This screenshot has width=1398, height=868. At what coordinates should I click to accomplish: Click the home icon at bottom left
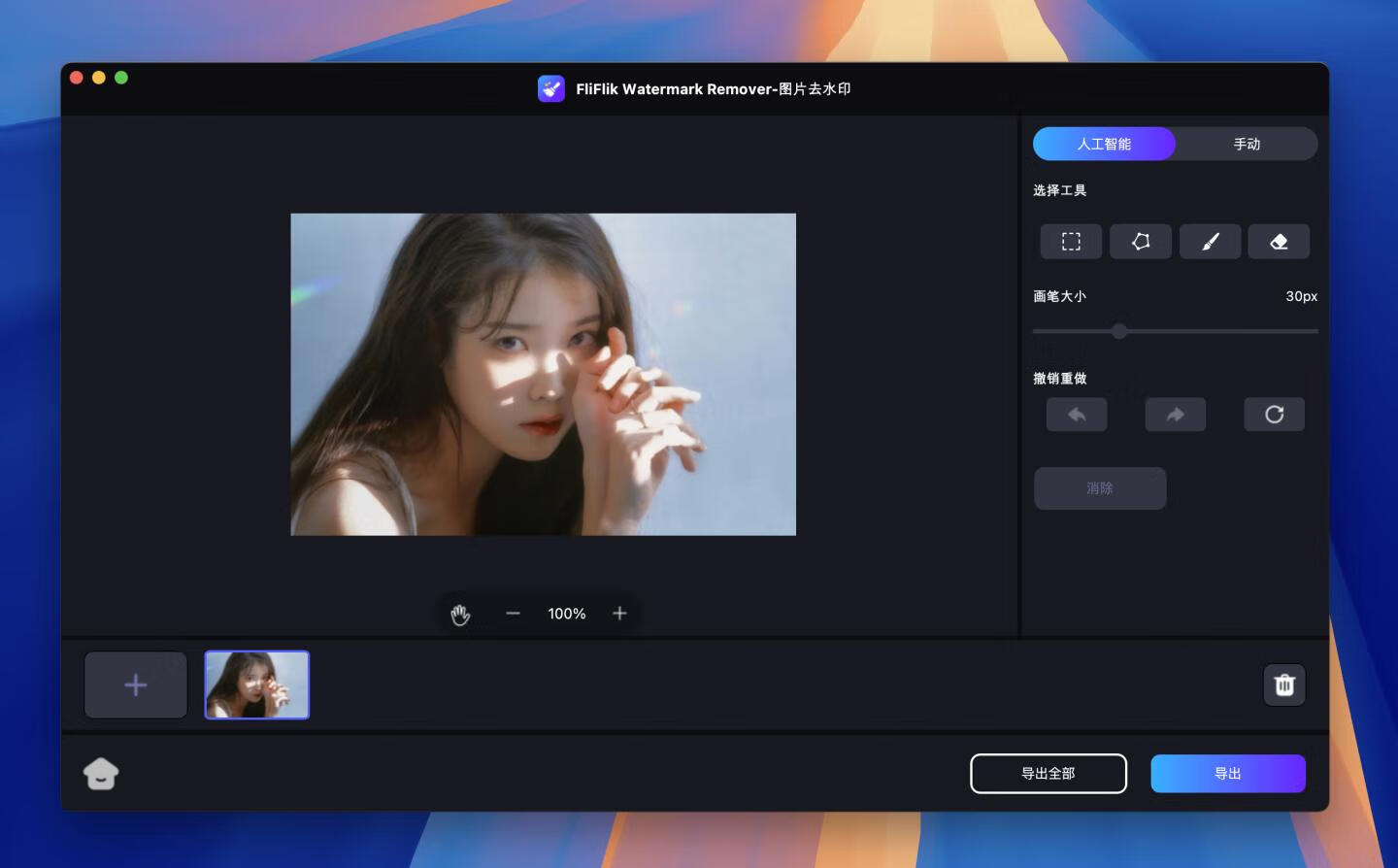click(101, 773)
